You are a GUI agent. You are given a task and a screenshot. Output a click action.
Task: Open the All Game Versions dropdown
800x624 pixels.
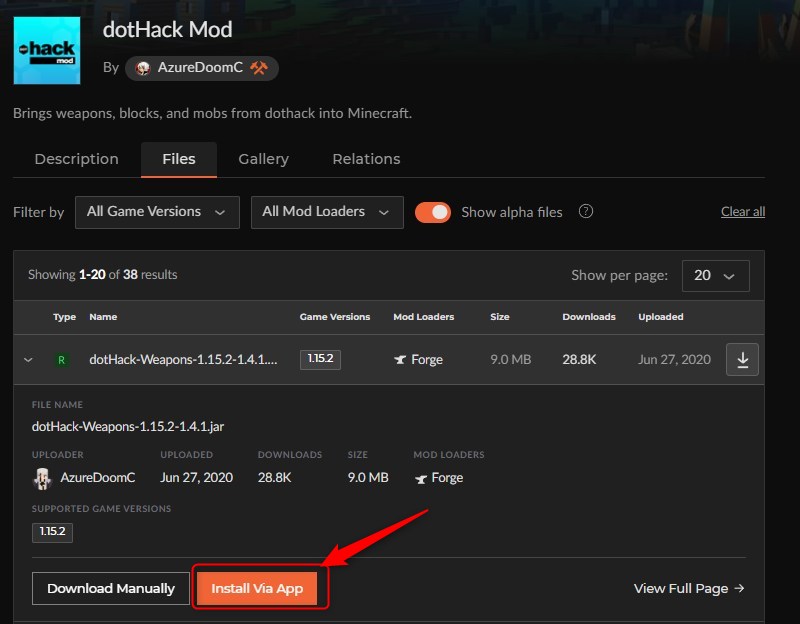157,212
